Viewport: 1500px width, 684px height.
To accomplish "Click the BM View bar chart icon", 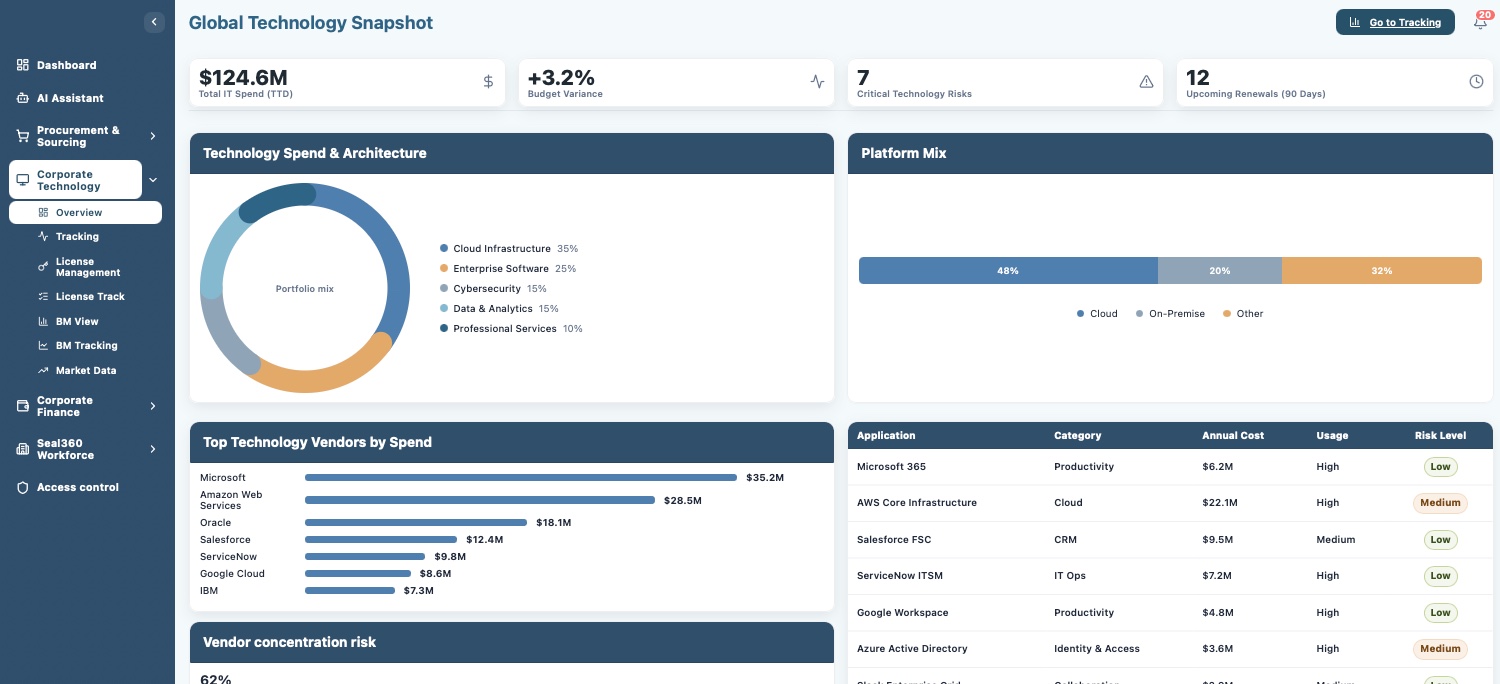I will point(43,322).
